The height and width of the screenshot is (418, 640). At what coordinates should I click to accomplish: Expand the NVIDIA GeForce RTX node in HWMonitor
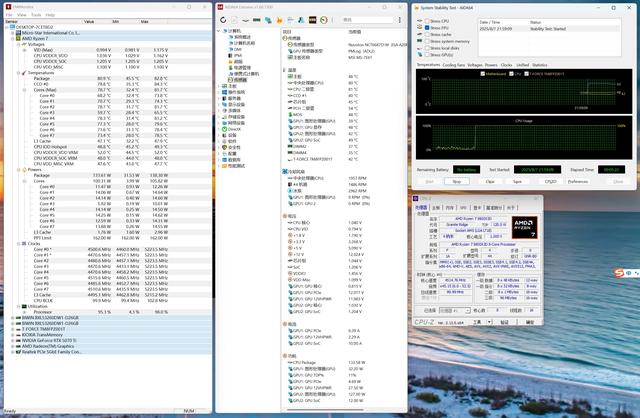[x=13, y=340]
